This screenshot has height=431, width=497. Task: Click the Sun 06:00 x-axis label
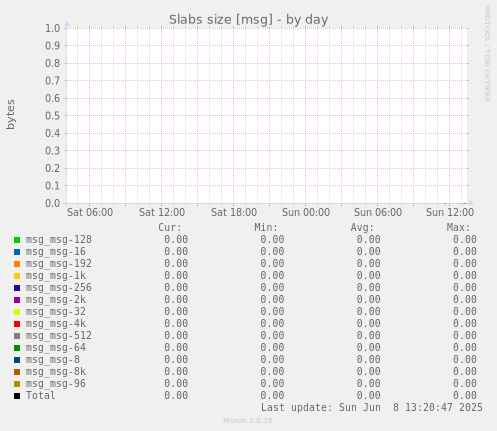[378, 212]
